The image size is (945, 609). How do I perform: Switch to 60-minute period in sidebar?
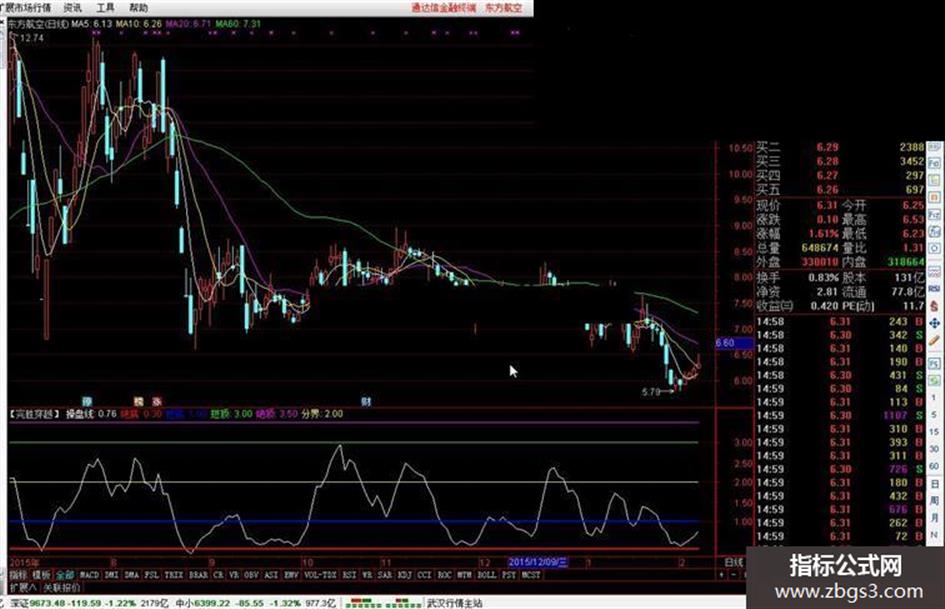pos(934,467)
